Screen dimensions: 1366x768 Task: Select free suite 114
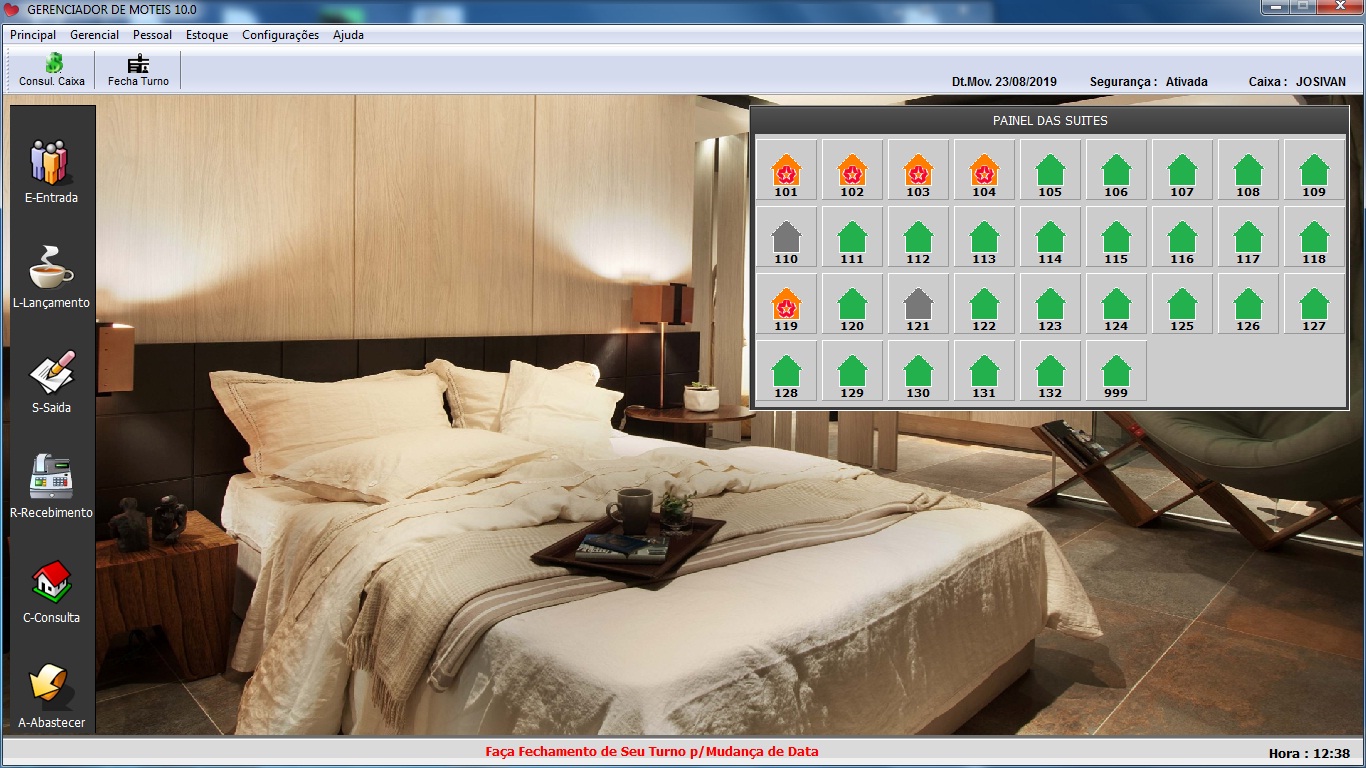pos(1050,237)
